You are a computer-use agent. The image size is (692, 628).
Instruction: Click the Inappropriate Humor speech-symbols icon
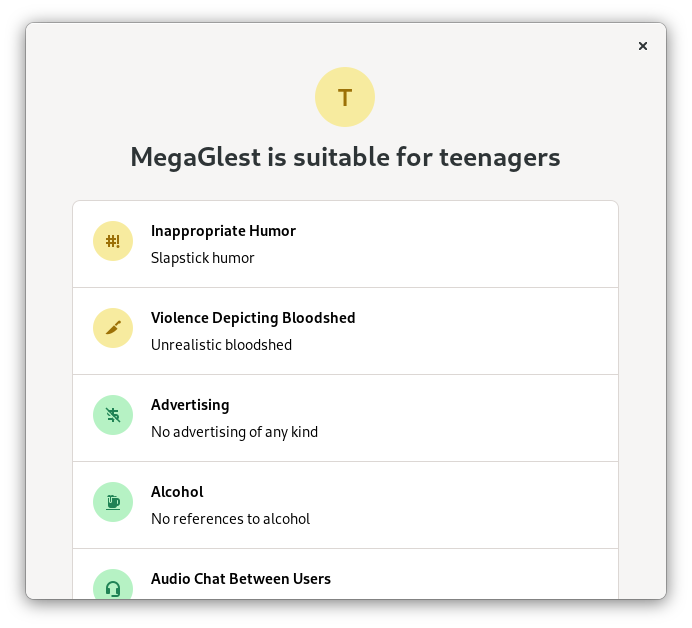[x=113, y=241]
